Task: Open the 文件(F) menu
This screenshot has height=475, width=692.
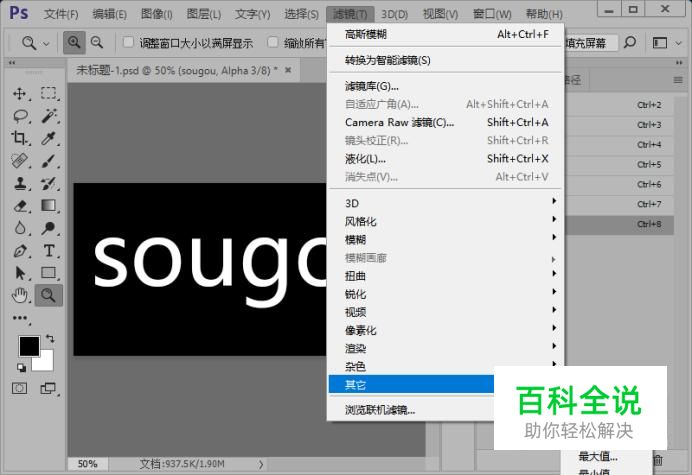Action: [61, 14]
